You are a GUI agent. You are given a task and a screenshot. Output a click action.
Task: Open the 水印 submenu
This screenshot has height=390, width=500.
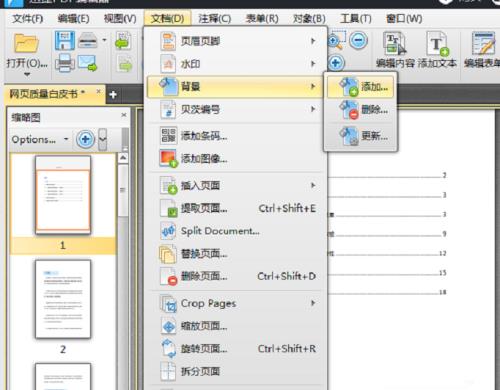[236, 64]
